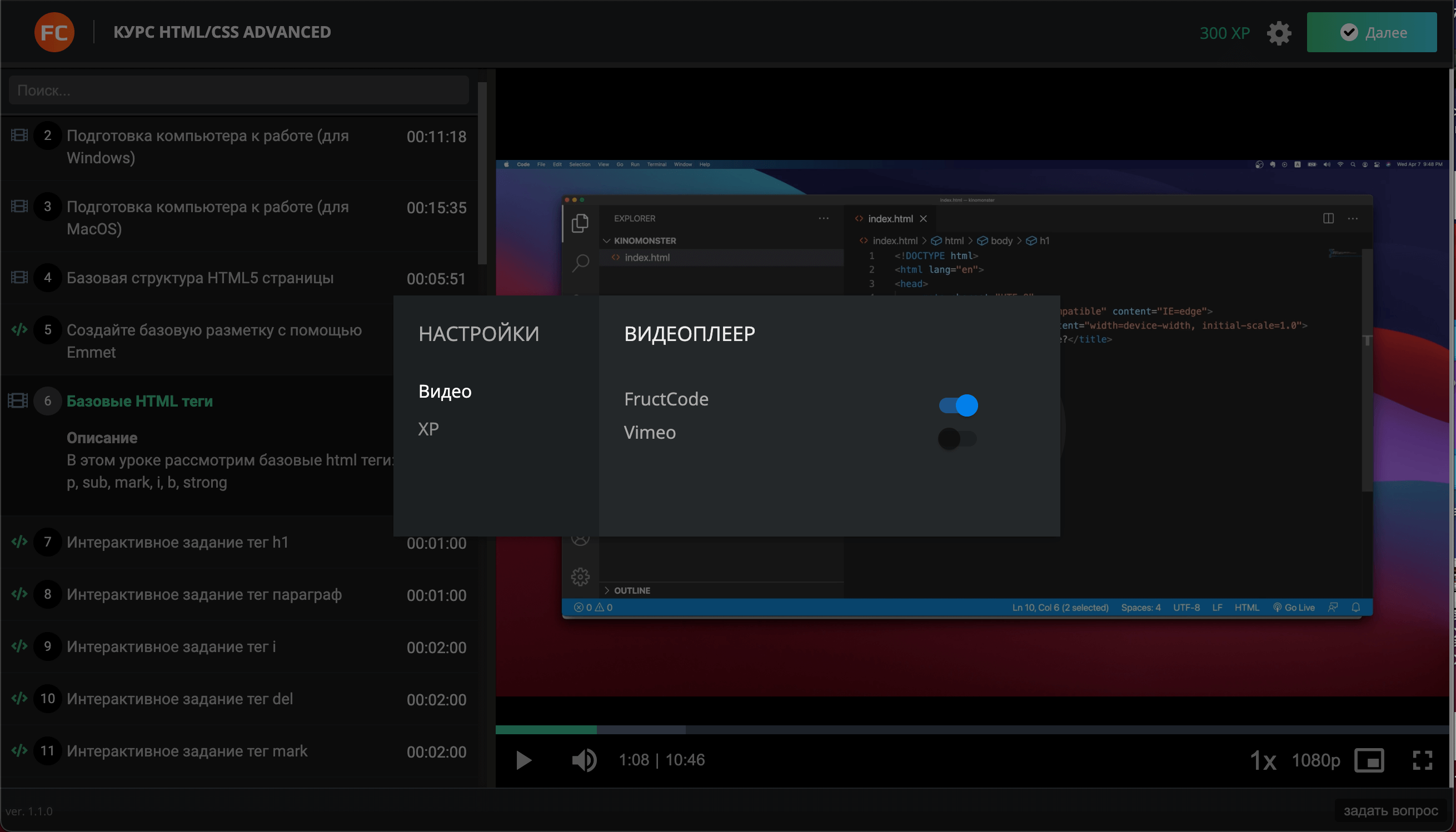
Task: Enable the Vimeo player toggle
Action: [x=958, y=439]
